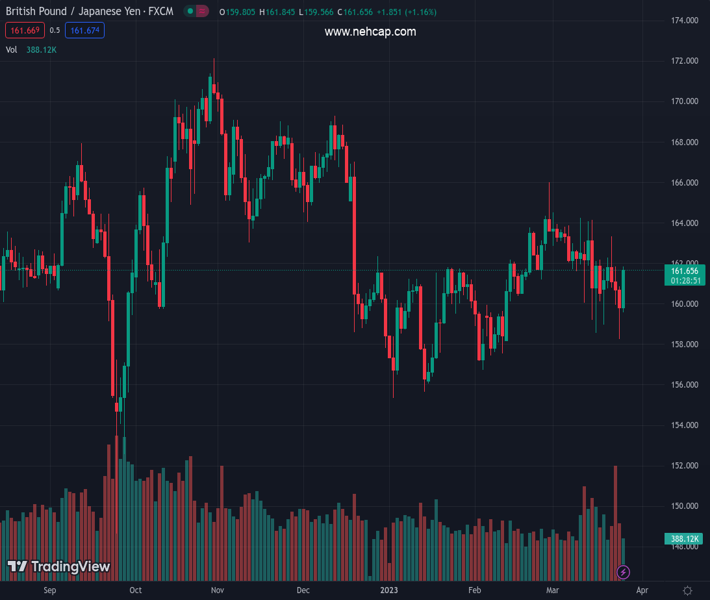Click the red sell price 161.669
Image resolution: width=710 pixels, height=600 pixels.
tap(24, 31)
